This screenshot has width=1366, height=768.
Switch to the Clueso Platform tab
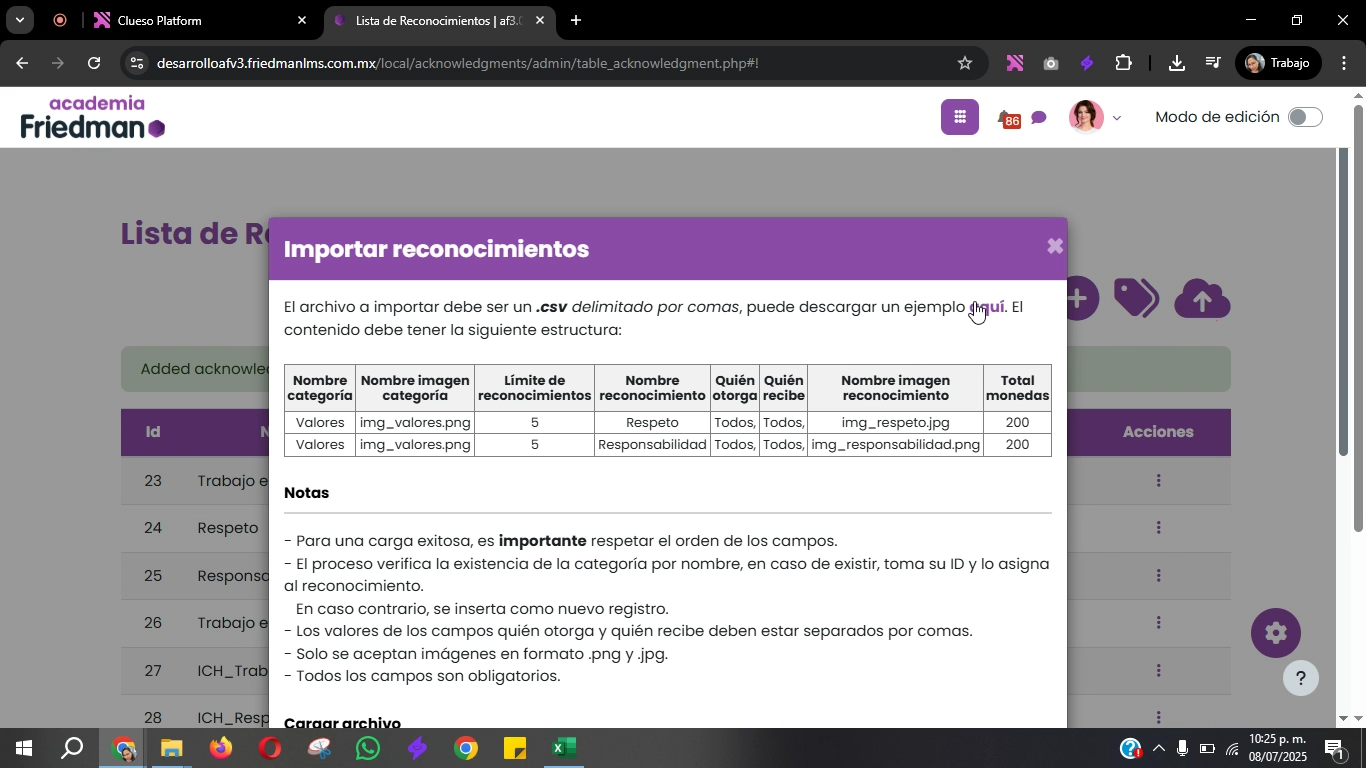(200, 20)
